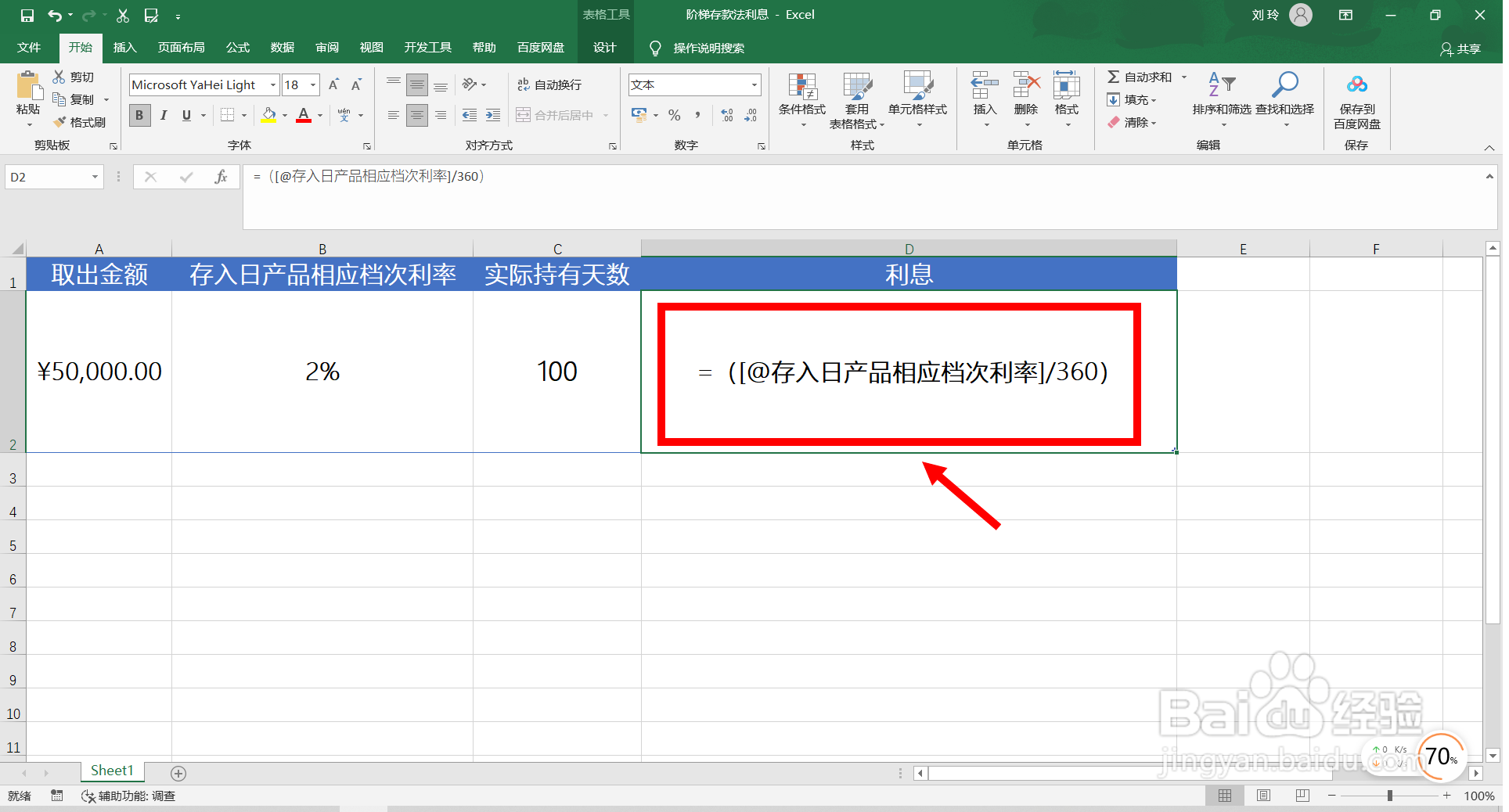Click the Cell Styles (单元格样式) icon
The image size is (1509, 812).
tap(917, 100)
